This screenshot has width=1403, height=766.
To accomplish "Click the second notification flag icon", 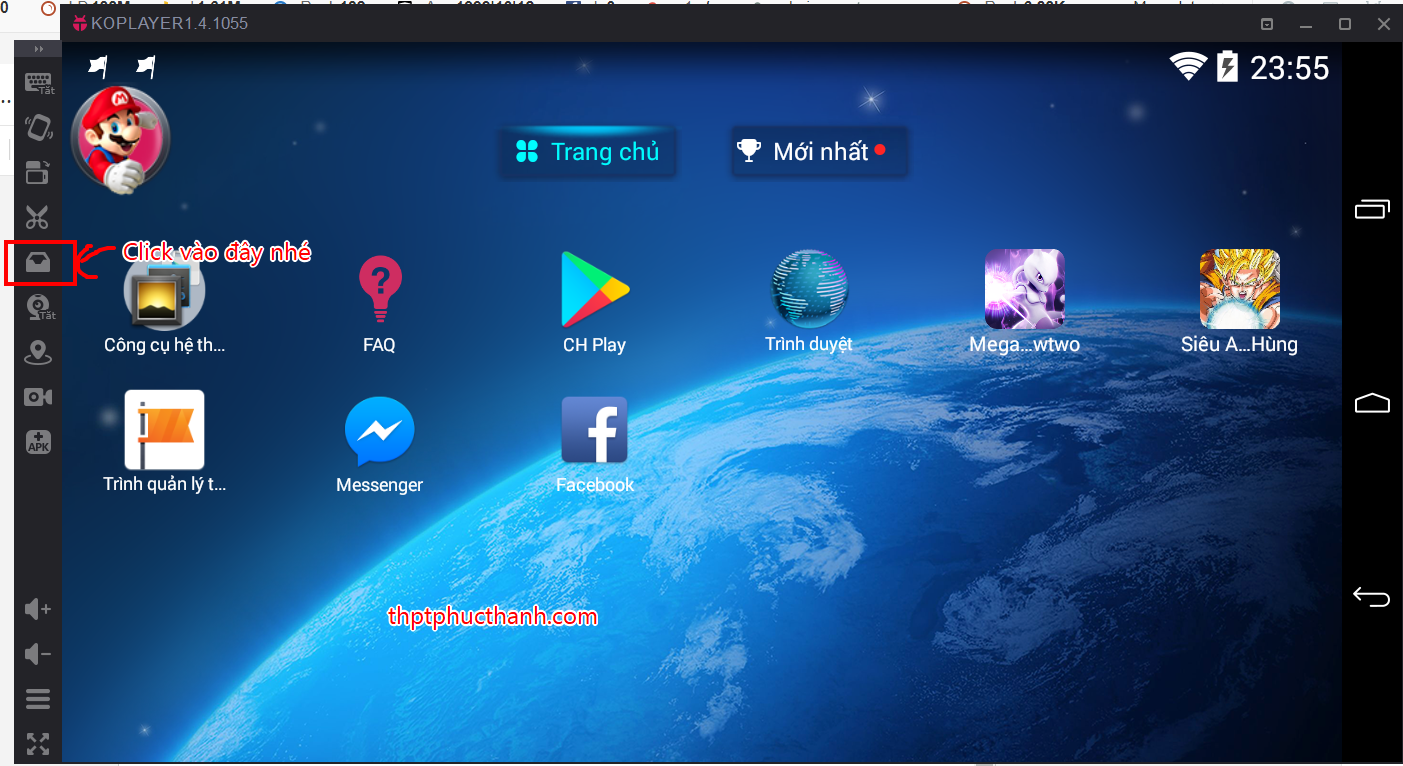I will click(x=146, y=67).
